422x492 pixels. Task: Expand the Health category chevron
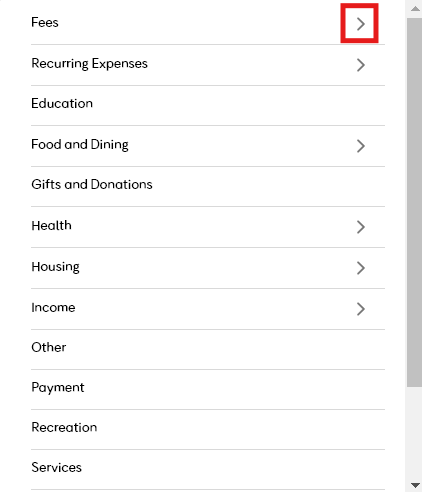tap(360, 227)
